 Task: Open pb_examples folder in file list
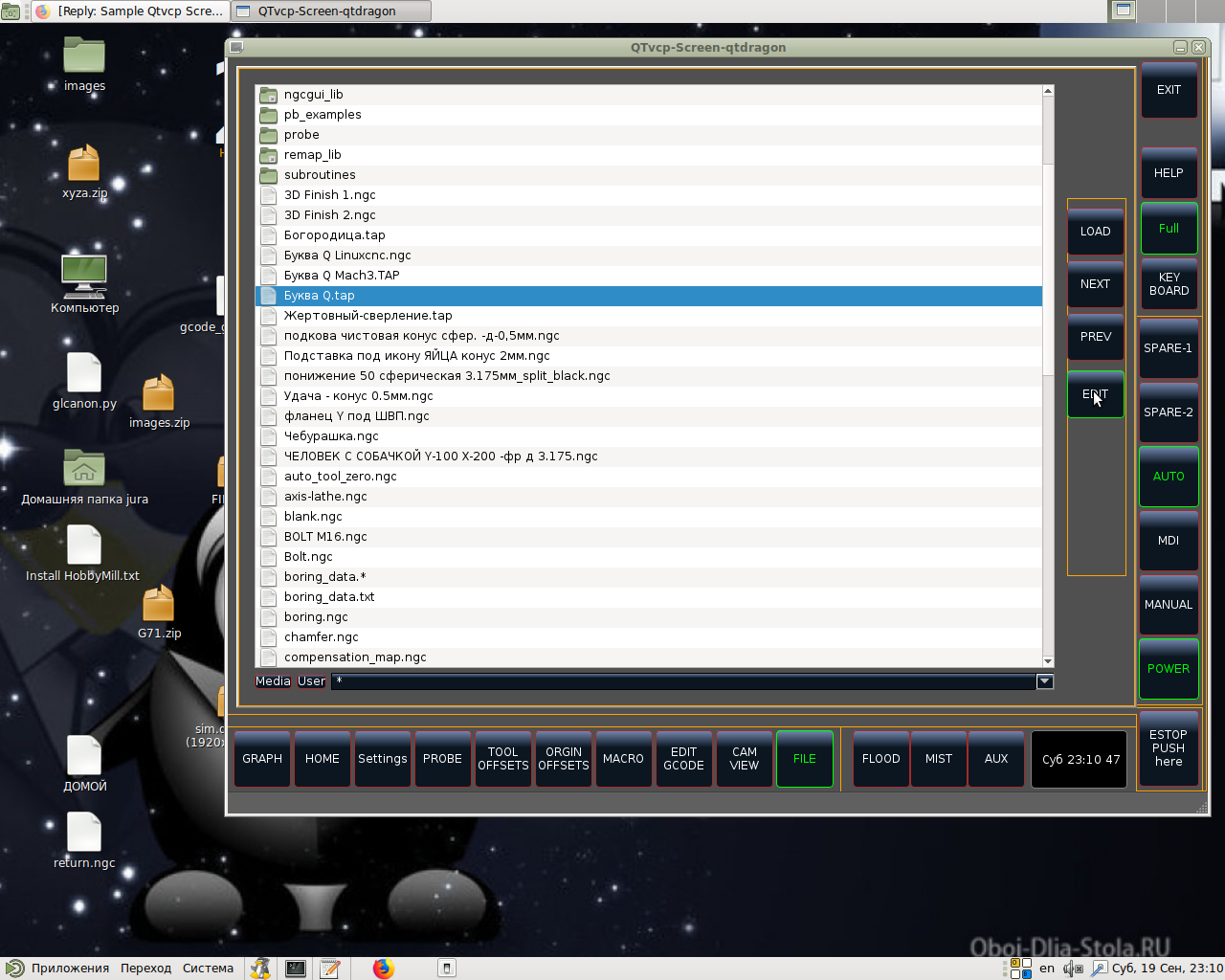(x=649, y=115)
